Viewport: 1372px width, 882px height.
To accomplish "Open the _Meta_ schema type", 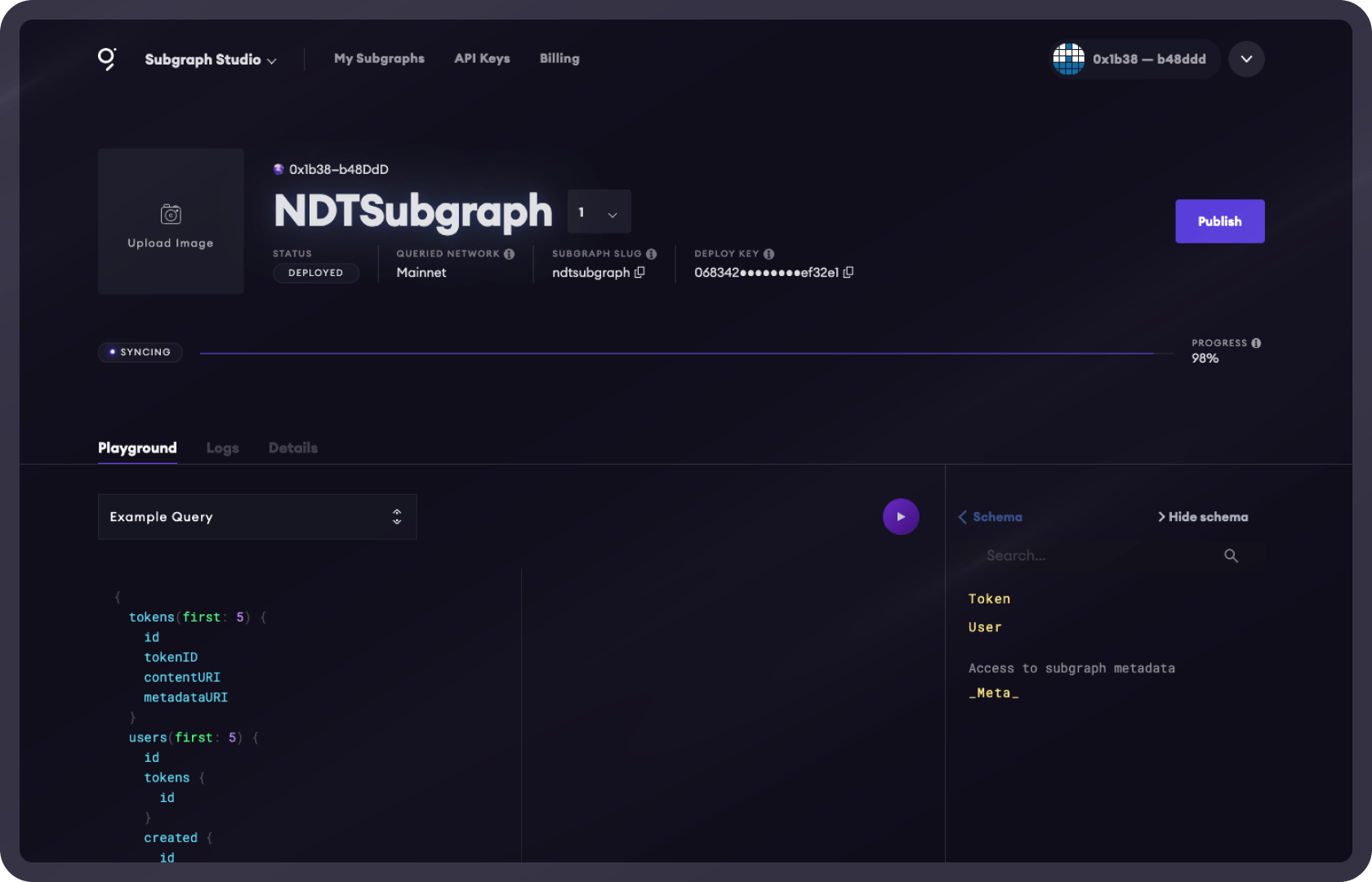I will [x=993, y=693].
